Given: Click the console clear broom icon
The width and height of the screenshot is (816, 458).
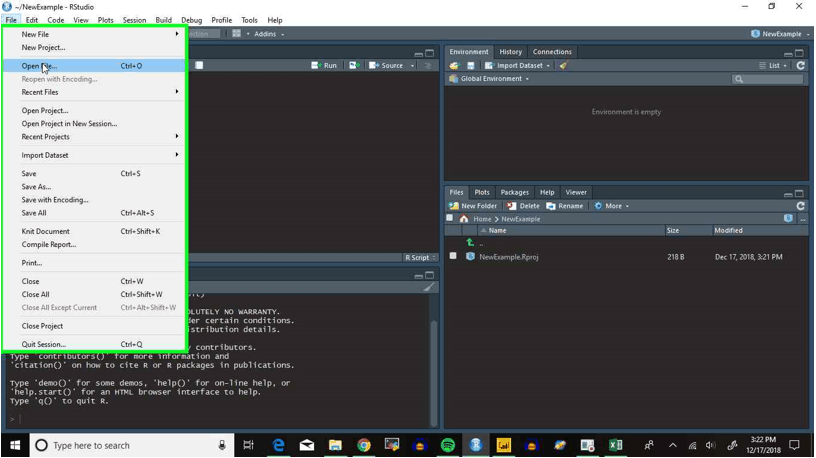Looking at the screenshot, I should pyautogui.click(x=428, y=287).
